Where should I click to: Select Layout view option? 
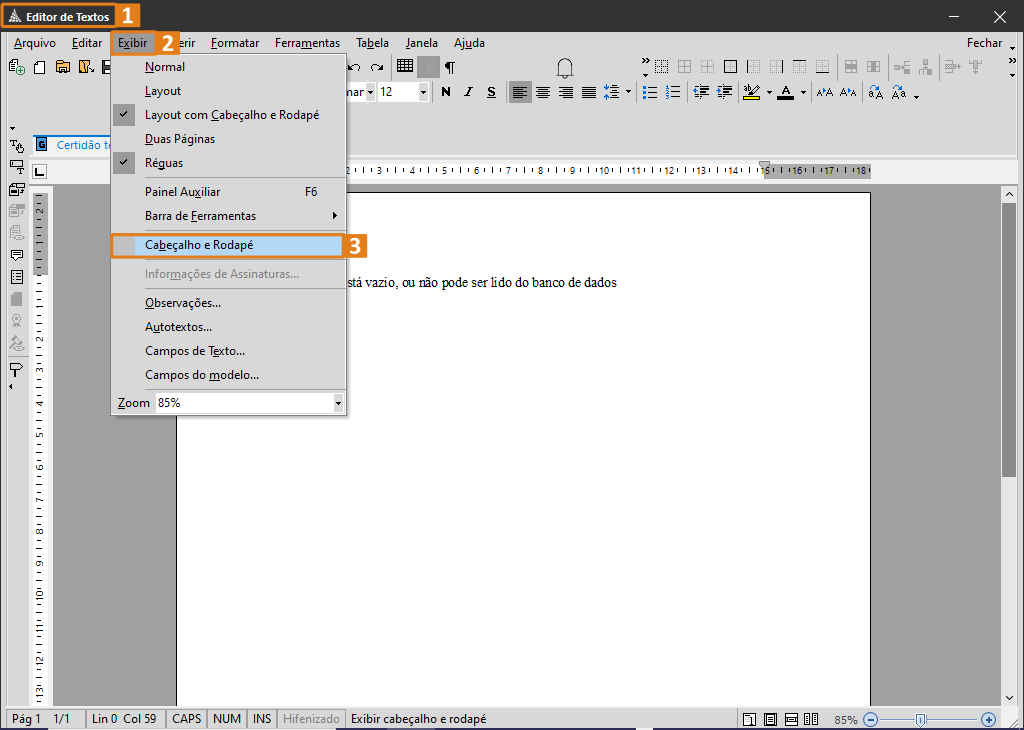point(229,91)
